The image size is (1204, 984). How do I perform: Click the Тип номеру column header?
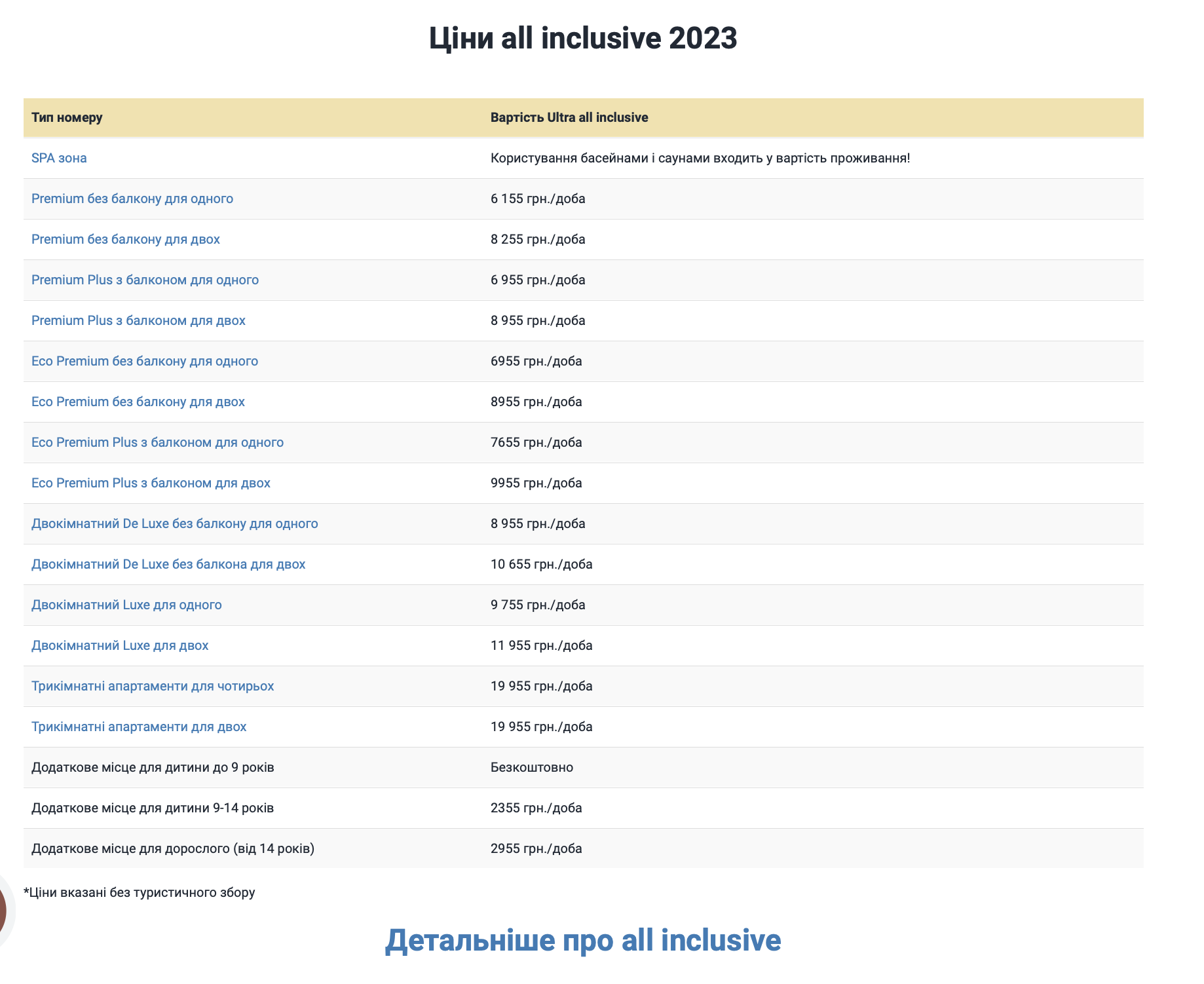coord(67,117)
